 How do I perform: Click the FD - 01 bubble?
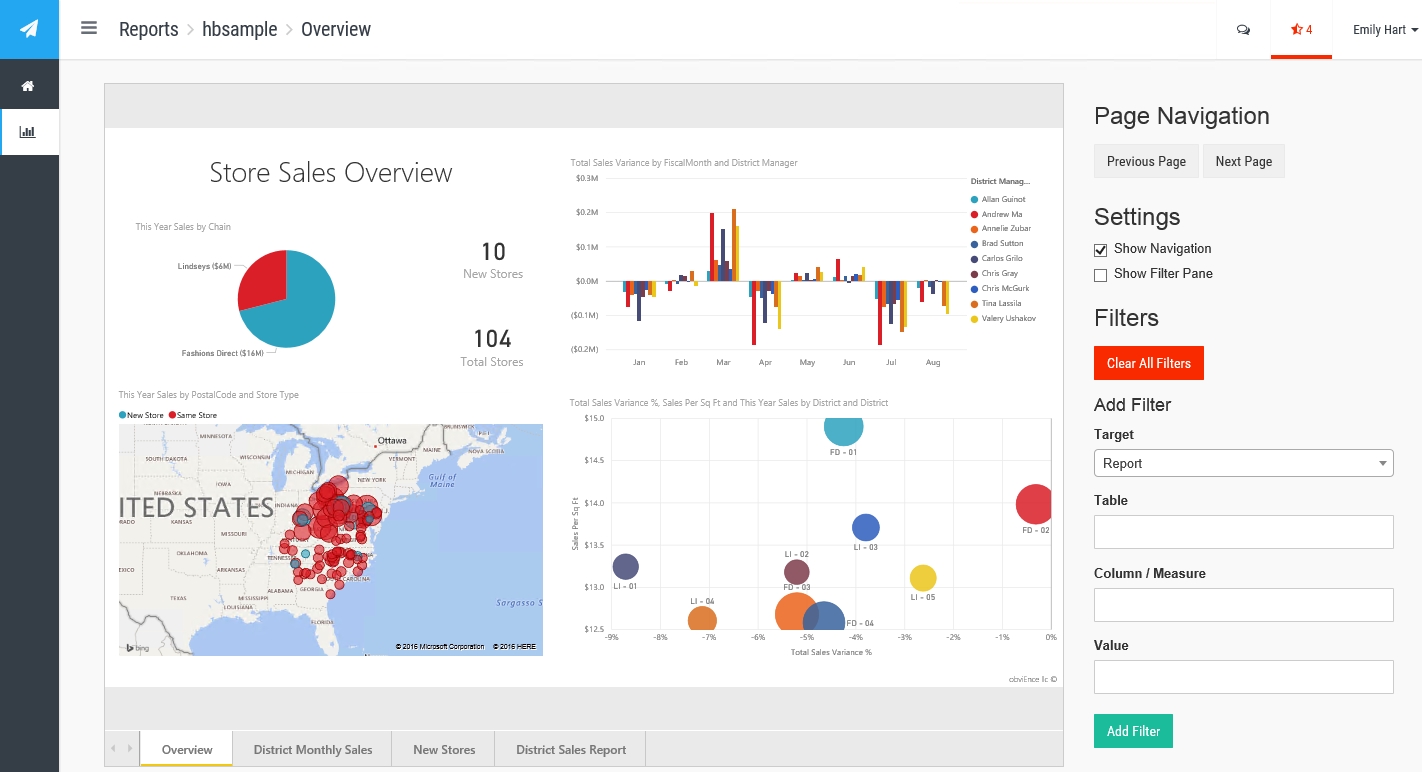point(843,430)
